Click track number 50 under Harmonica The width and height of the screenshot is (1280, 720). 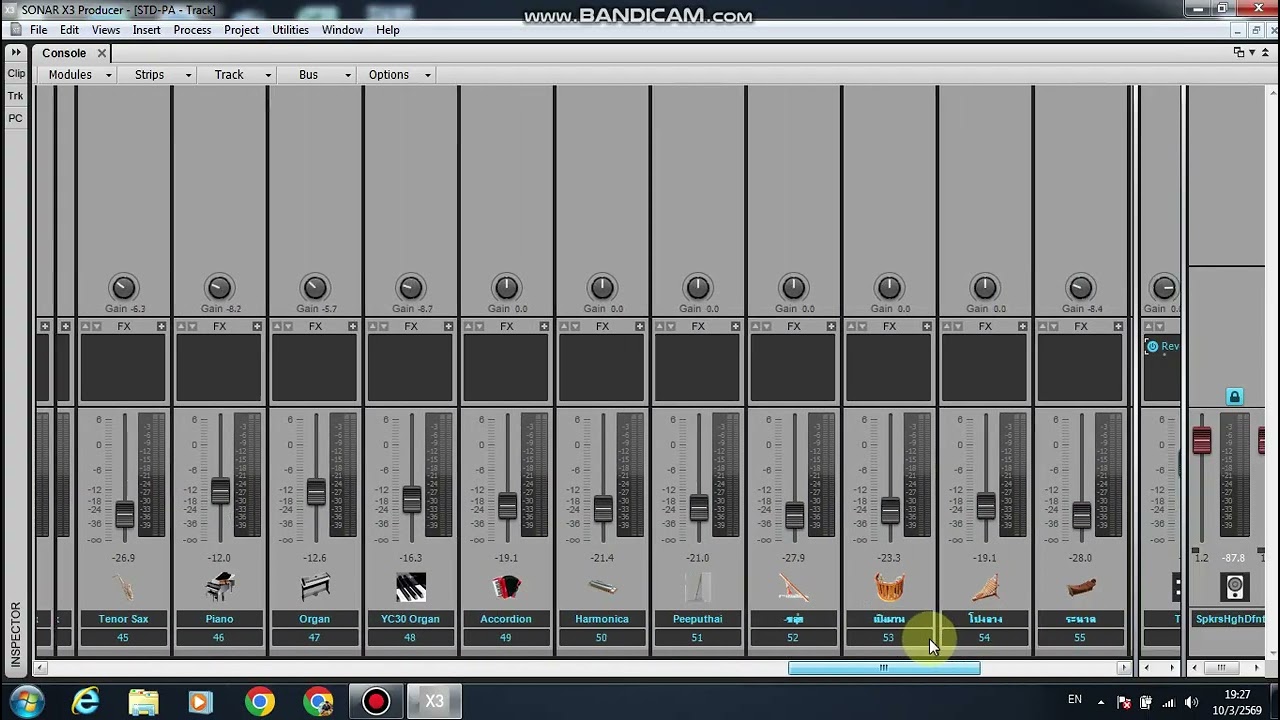(x=602, y=638)
